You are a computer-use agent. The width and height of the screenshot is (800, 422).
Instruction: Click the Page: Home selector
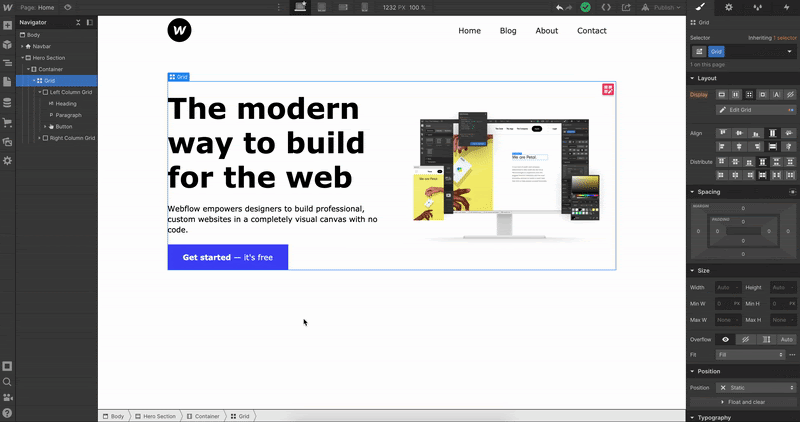(x=37, y=7)
